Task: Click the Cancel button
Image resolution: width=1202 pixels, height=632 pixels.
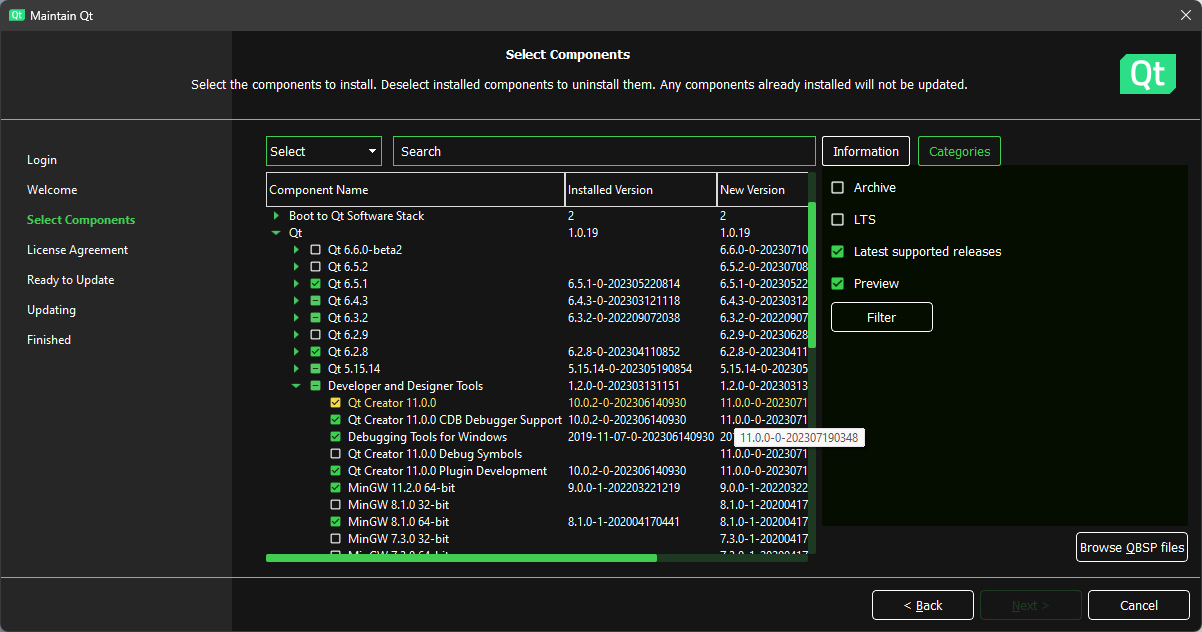Action: 1139,605
